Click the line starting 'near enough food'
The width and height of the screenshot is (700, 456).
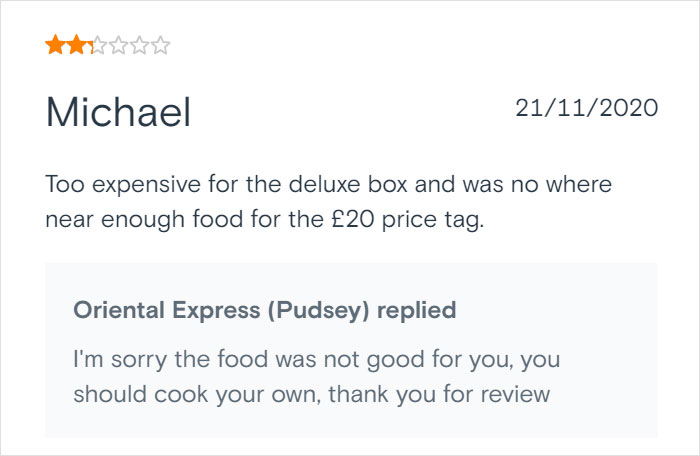(264, 219)
